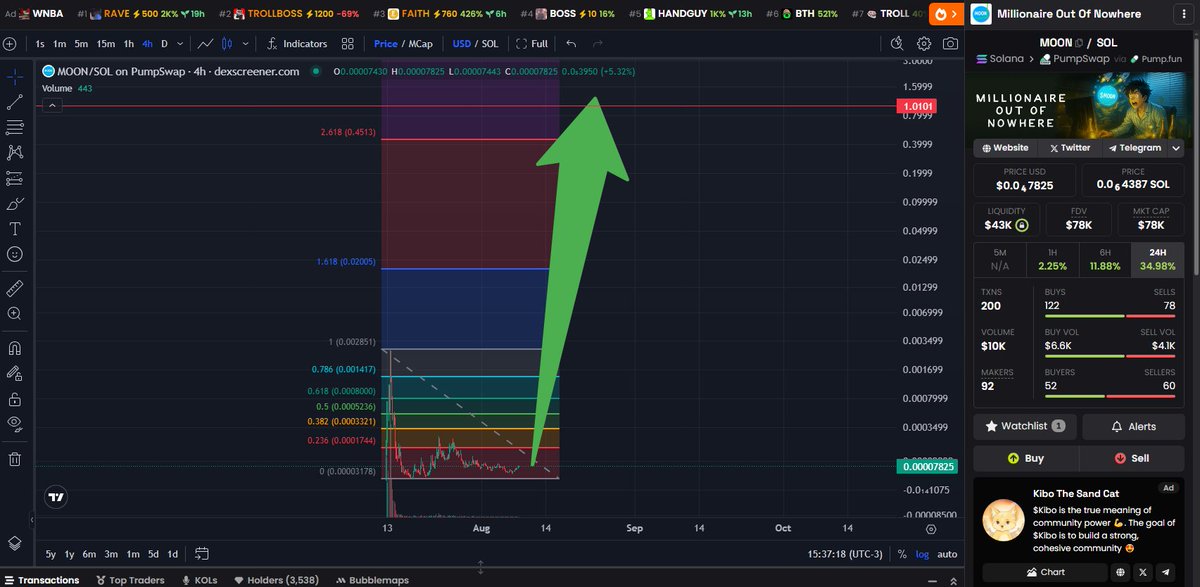The image size is (1200, 587).
Task: Delete drawings with the trash icon
Action: (x=15, y=459)
